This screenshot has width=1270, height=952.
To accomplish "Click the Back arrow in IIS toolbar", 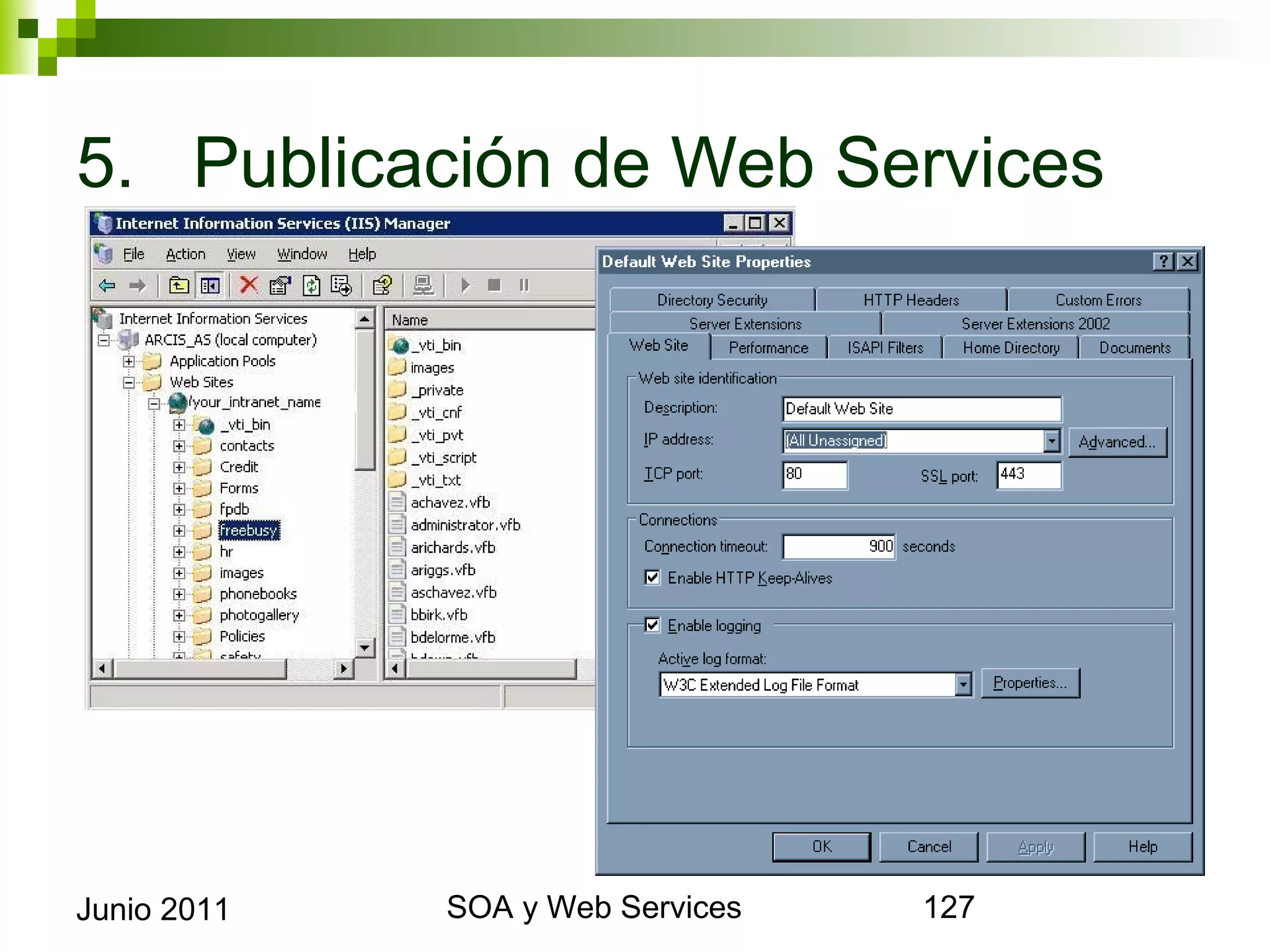I will (107, 286).
